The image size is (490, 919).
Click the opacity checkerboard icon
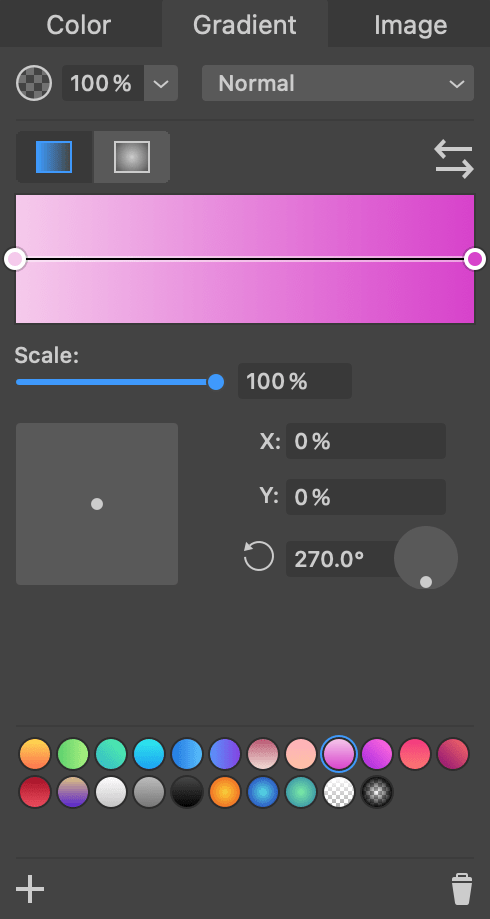[34, 83]
